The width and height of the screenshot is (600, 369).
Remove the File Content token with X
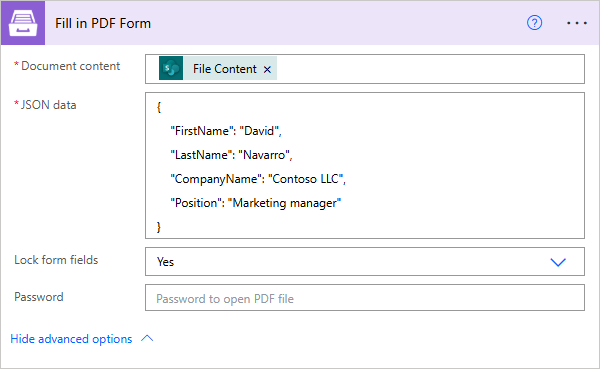click(x=267, y=69)
